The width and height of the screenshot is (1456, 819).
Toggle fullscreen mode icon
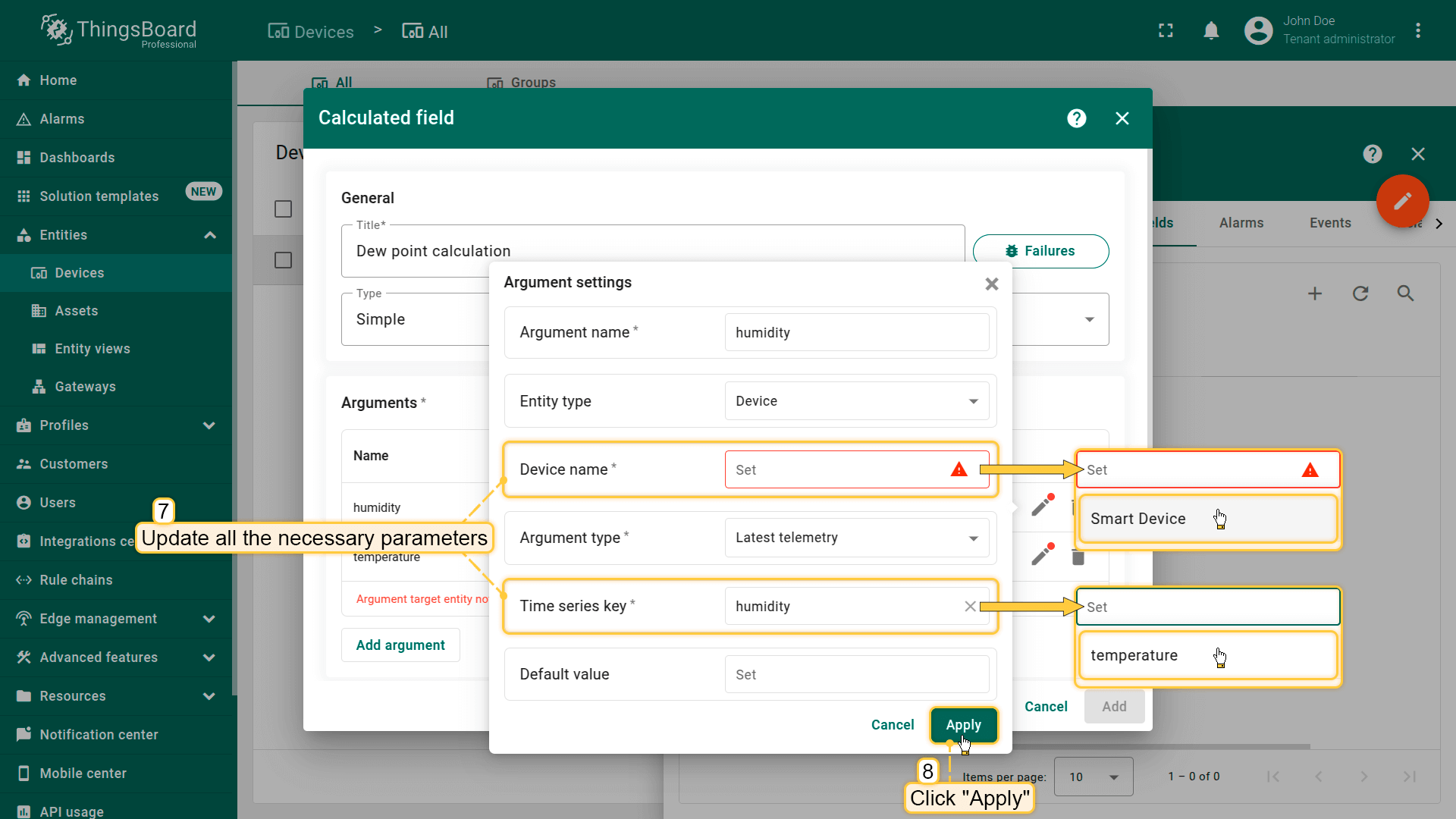pyautogui.click(x=1166, y=31)
